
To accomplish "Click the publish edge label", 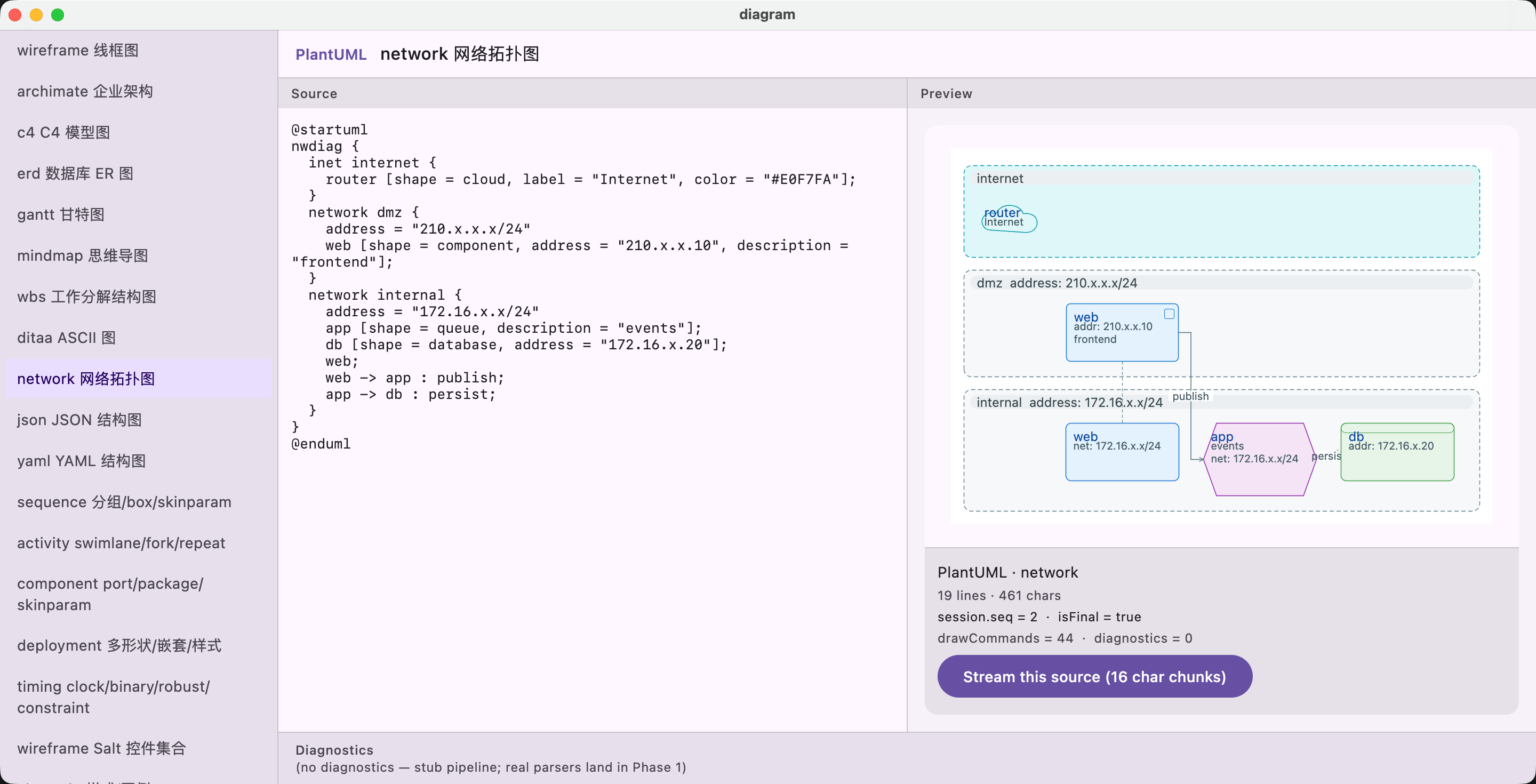I will (x=1191, y=396).
